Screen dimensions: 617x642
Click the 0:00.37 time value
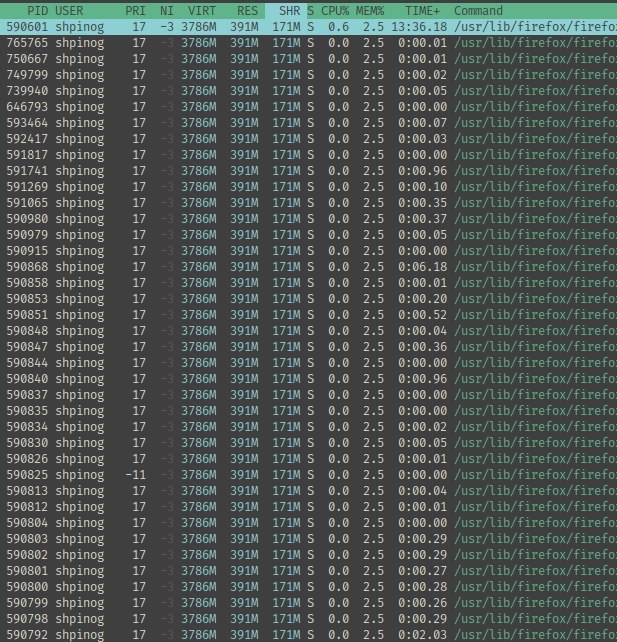click(x=422, y=219)
